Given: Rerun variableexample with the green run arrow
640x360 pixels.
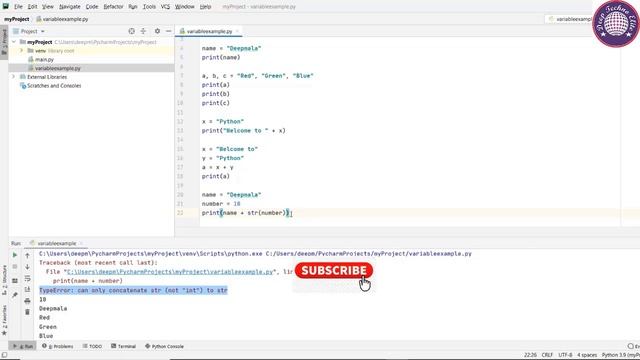Looking at the screenshot, I should [15, 255].
